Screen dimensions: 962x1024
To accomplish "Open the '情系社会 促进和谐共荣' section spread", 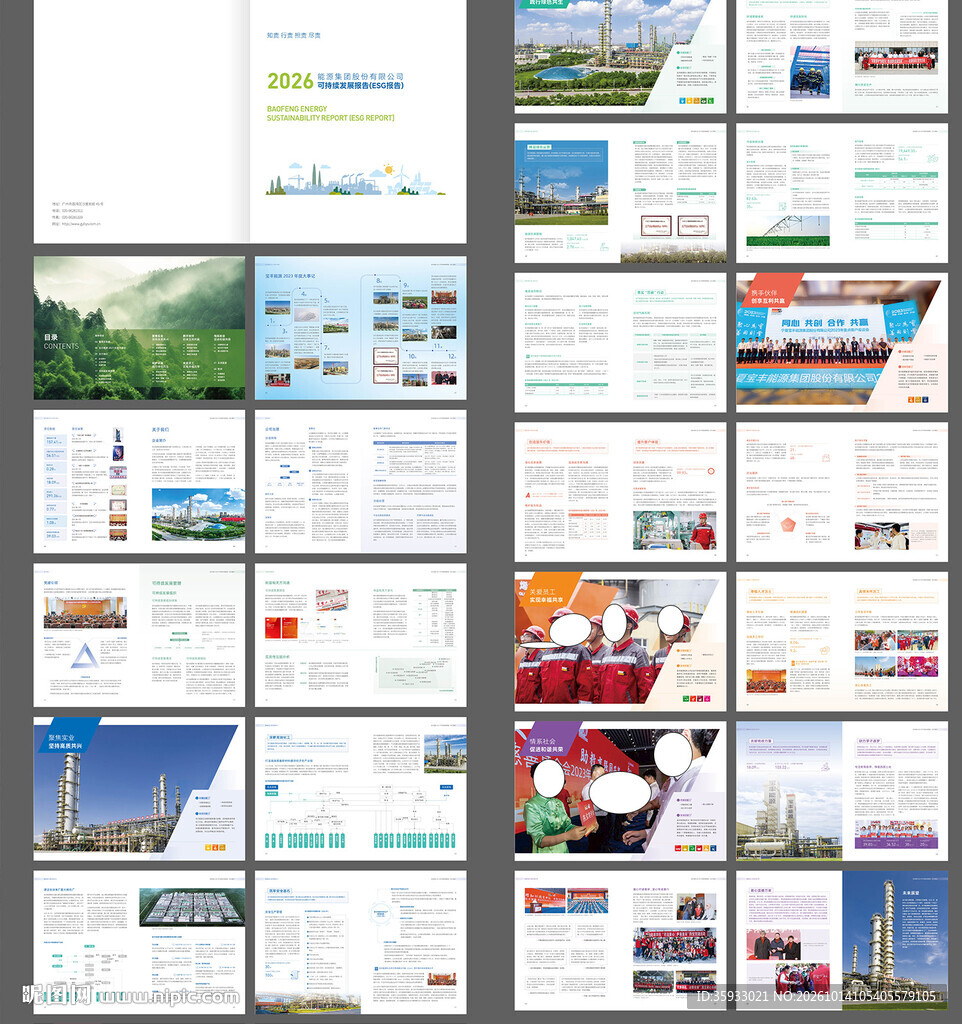I will click(620, 791).
